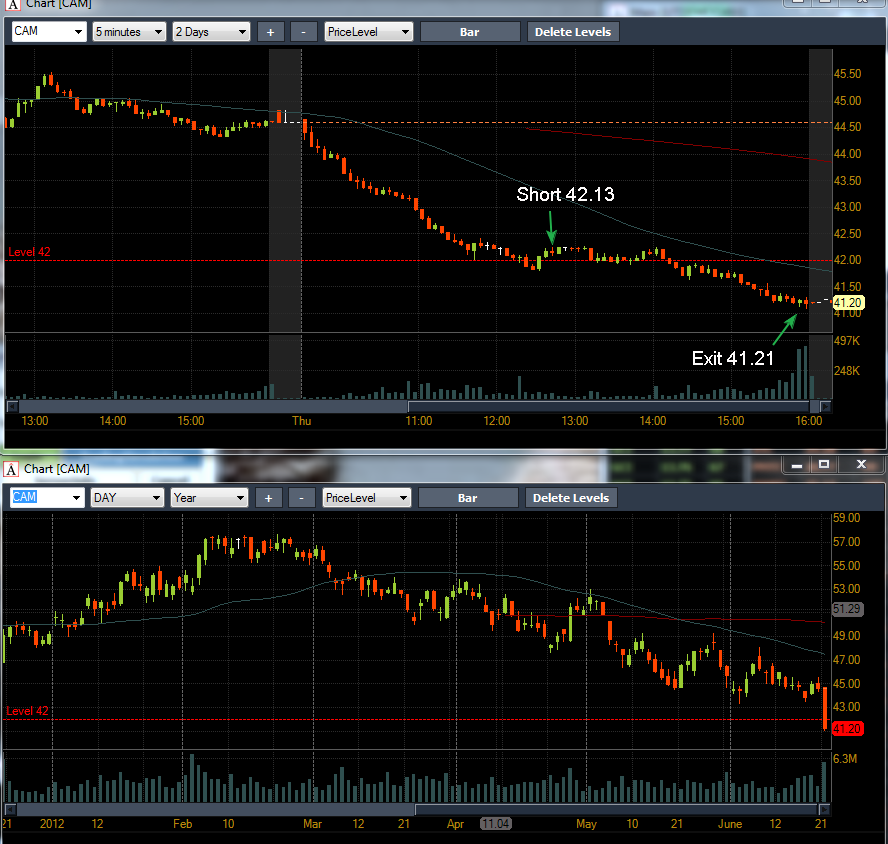Viewport: 888px width, 844px height.
Task: Click the Bar button in lower chart
Action: click(467, 498)
